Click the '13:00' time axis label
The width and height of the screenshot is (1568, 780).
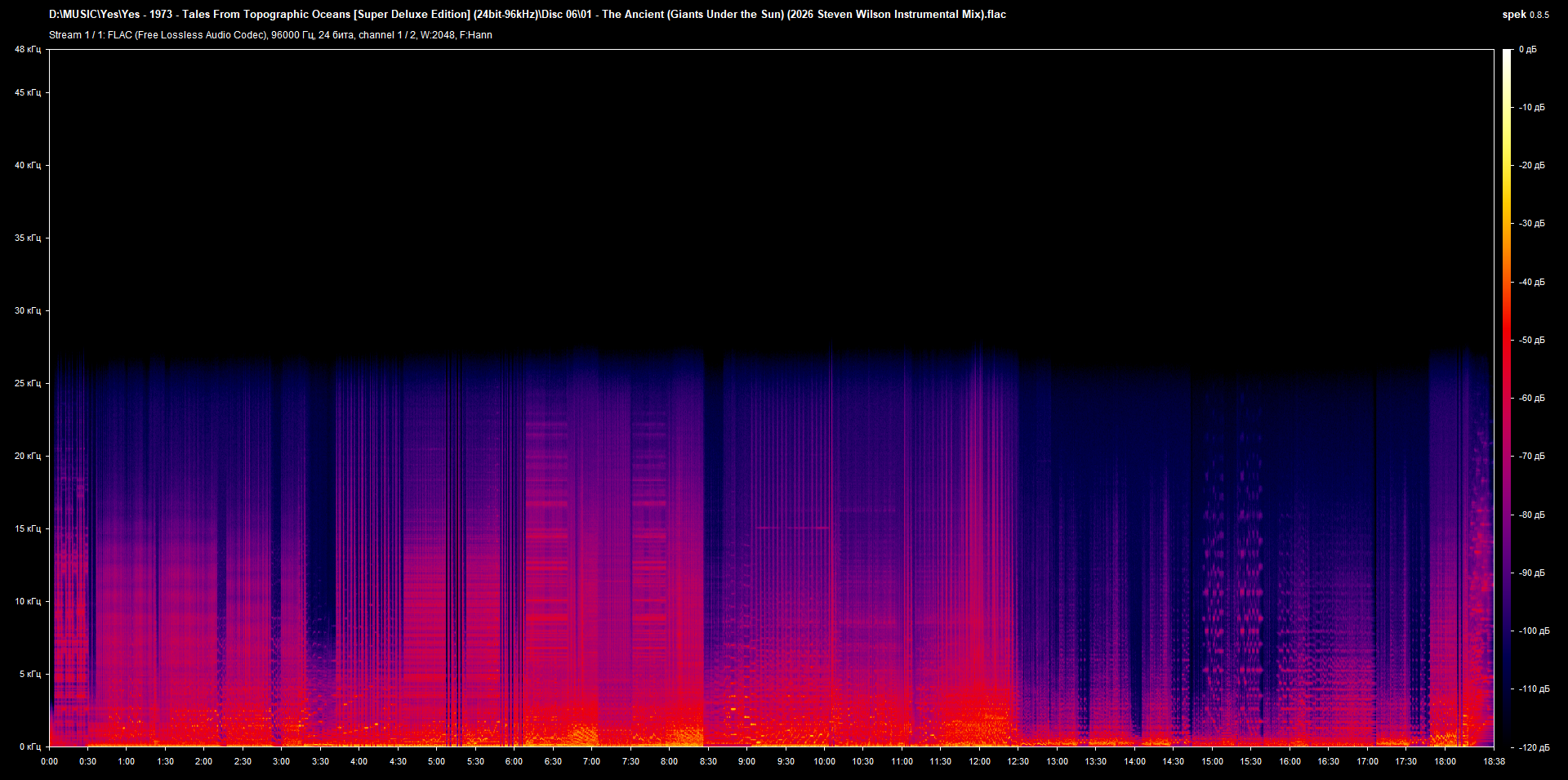tap(1057, 762)
